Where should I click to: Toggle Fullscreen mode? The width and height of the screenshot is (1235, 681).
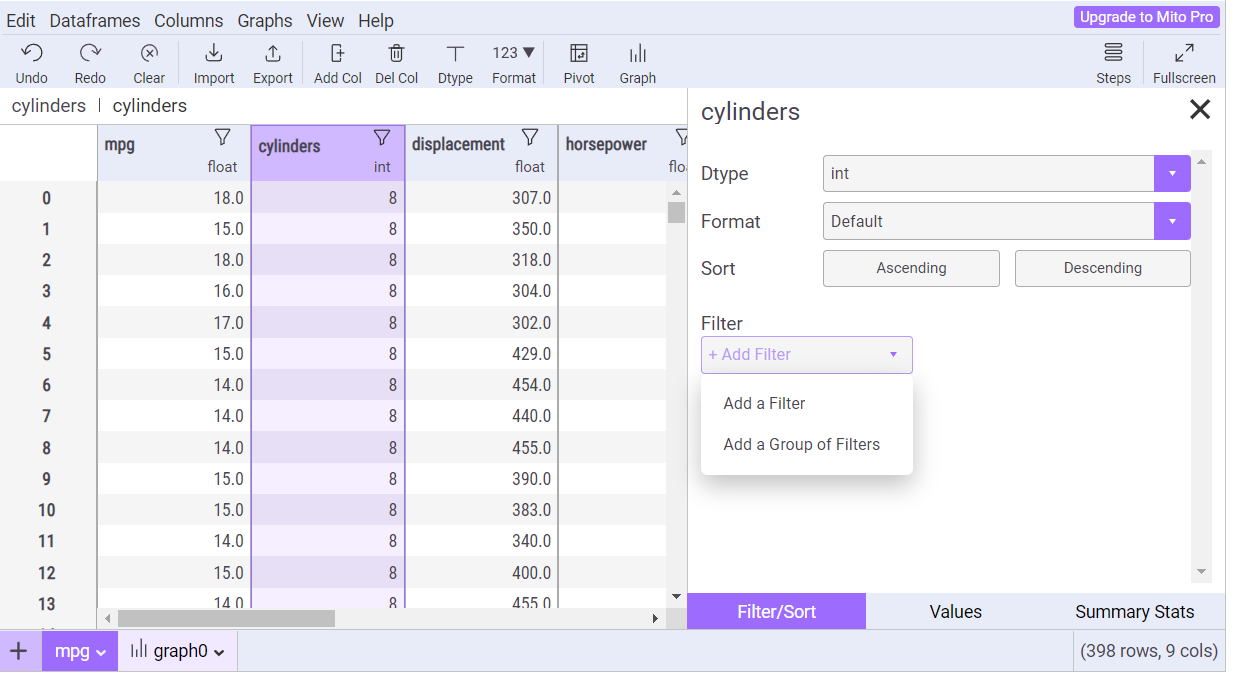point(1184,54)
